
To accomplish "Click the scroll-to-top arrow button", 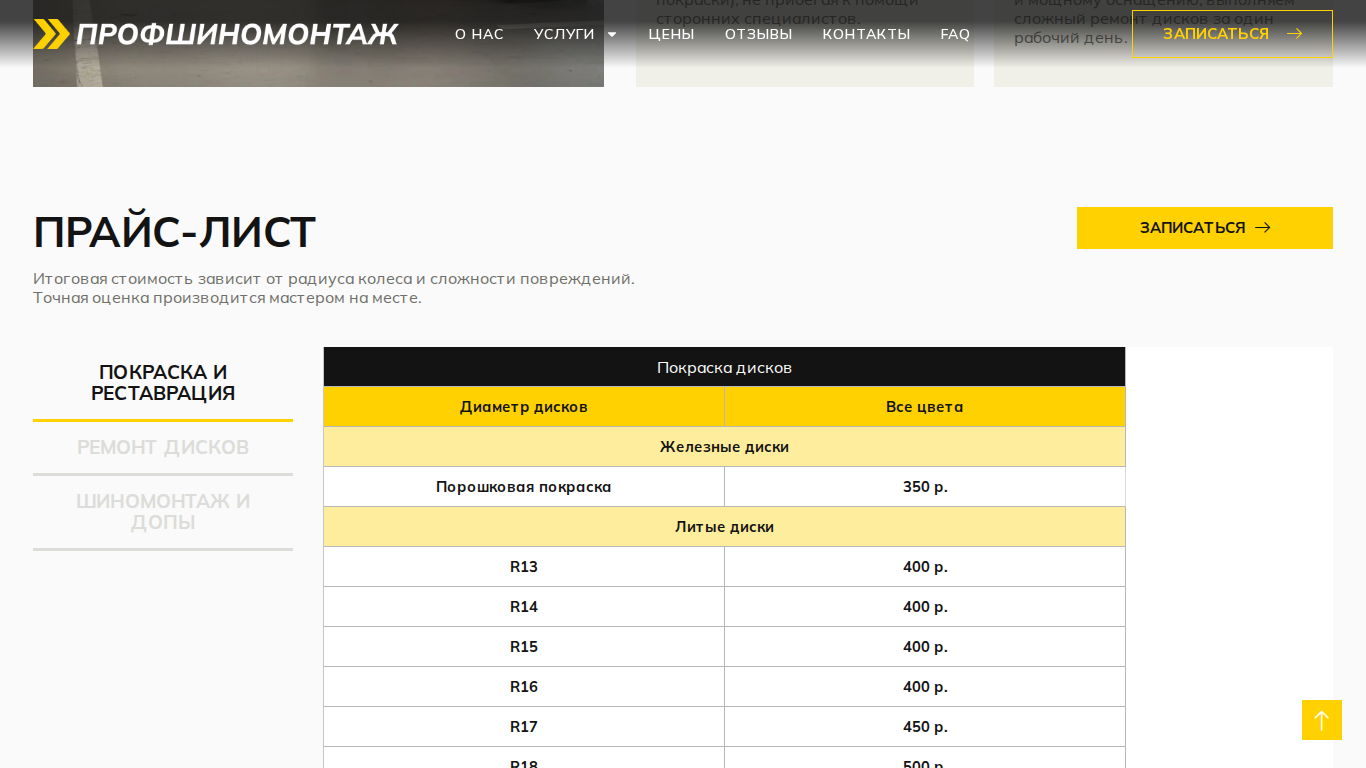I will pos(1321,720).
